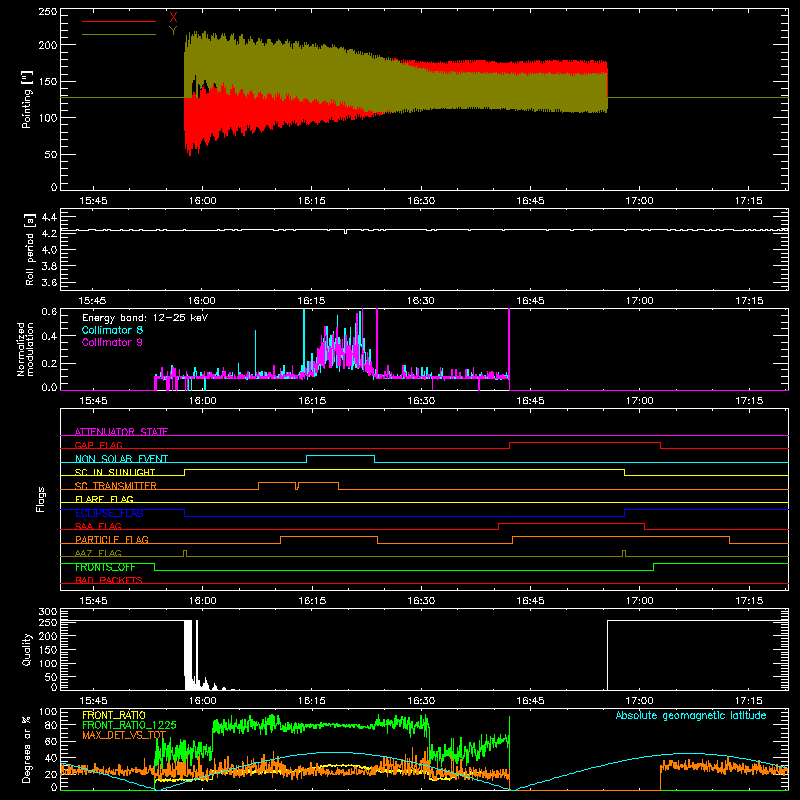Viewport: 800px width, 800px height.
Task: Click the 16:30 time tick under Roll period plot
Action: pos(421,301)
